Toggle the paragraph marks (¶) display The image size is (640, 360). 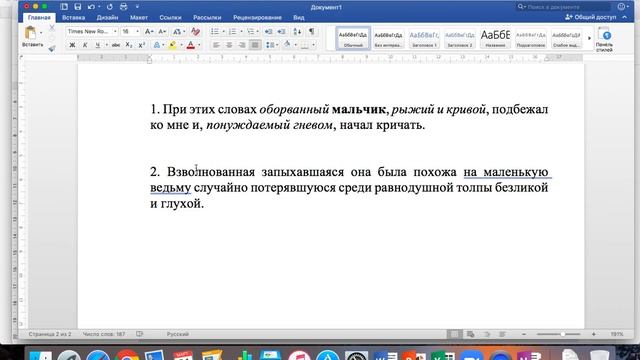click(311, 31)
